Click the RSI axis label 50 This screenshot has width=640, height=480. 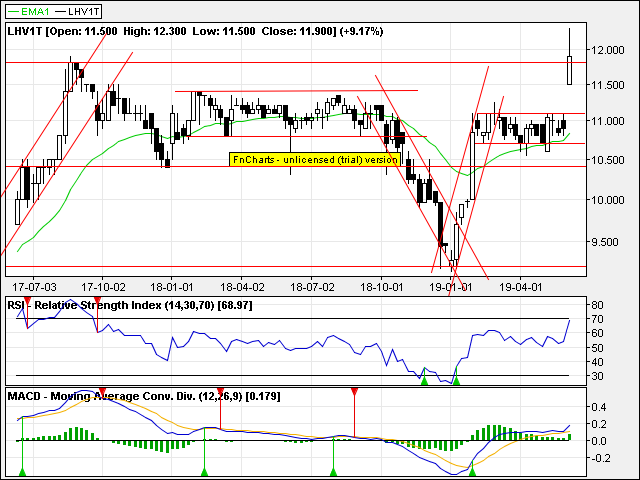[x=597, y=348]
